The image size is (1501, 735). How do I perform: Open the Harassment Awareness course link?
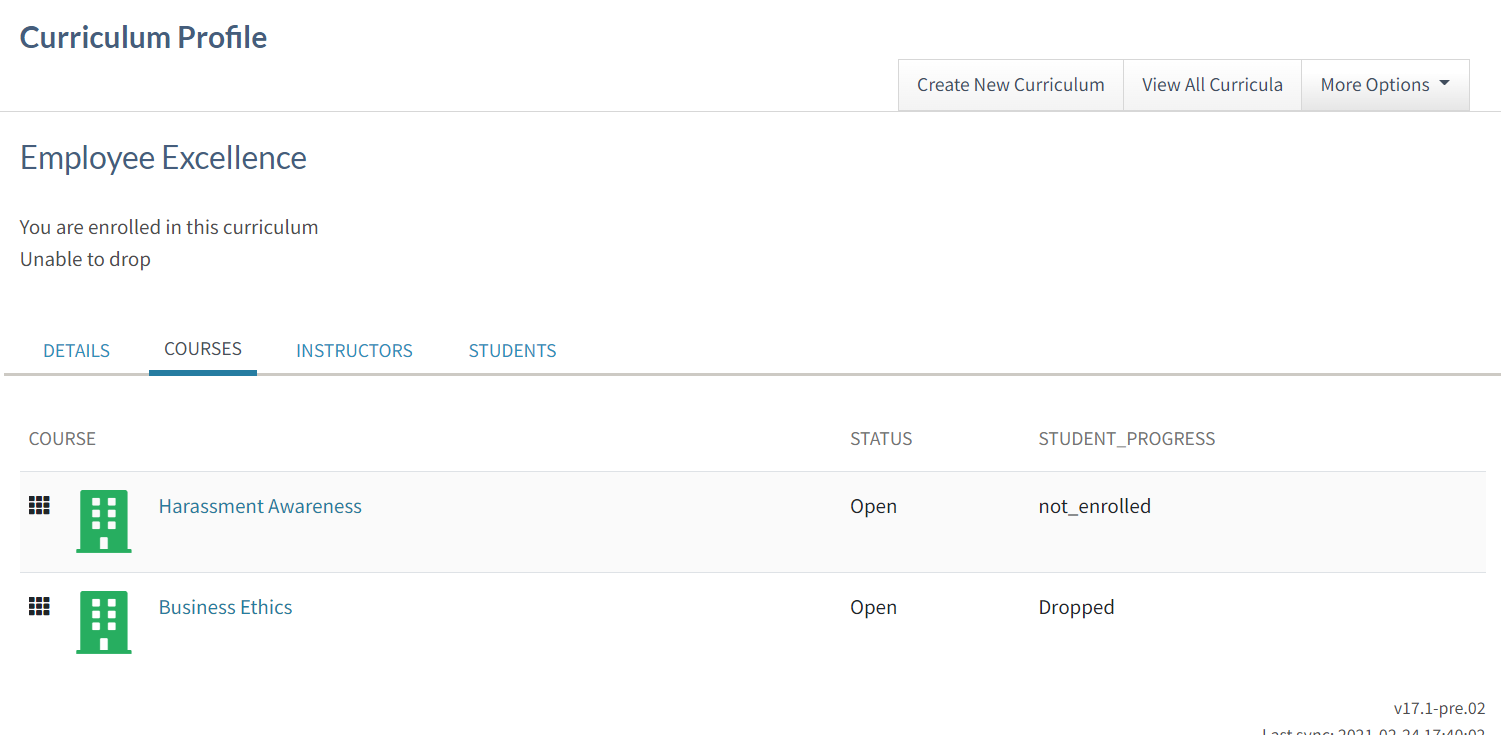coord(260,506)
